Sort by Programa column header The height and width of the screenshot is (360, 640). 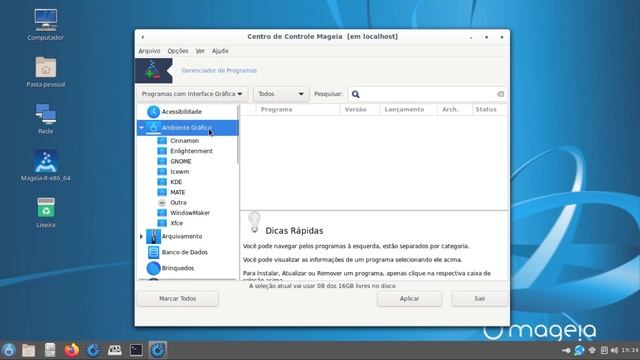tap(298, 109)
